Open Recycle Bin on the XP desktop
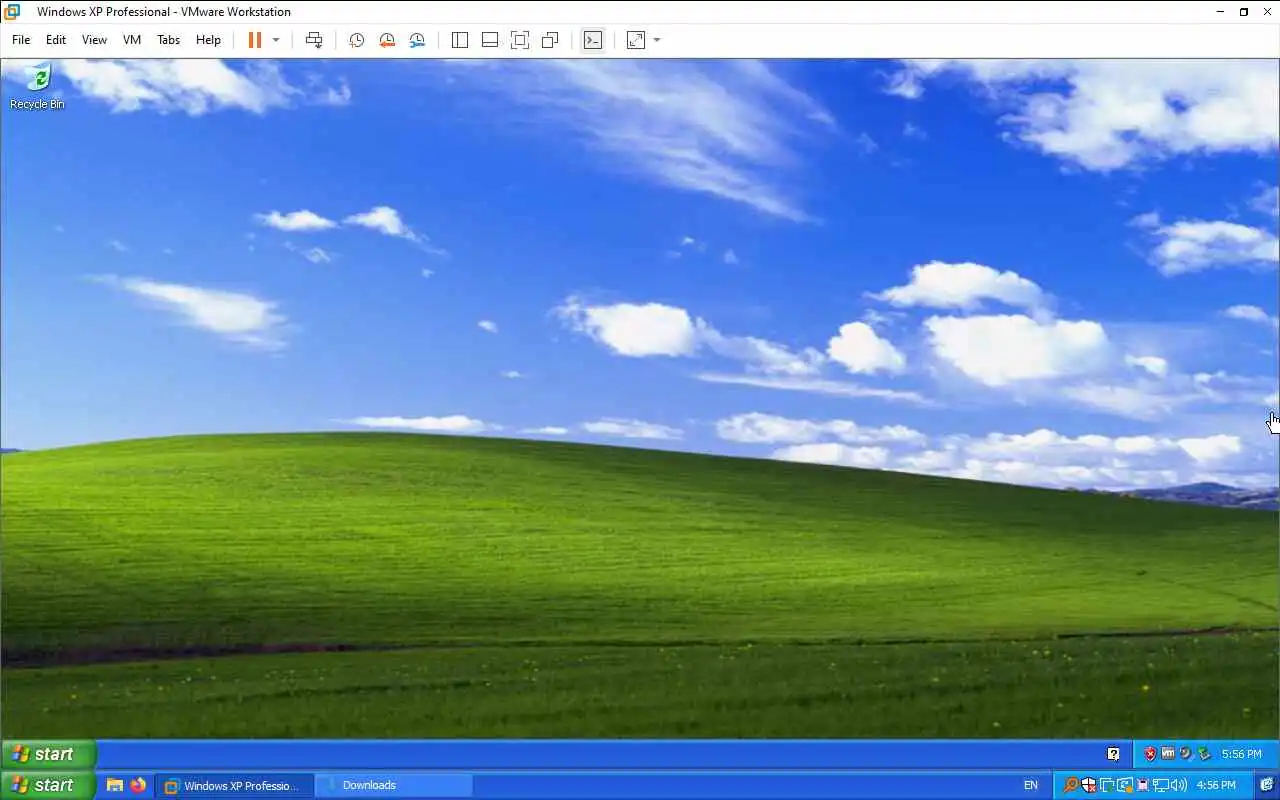Screen dimensions: 1280x800 click(x=37, y=87)
